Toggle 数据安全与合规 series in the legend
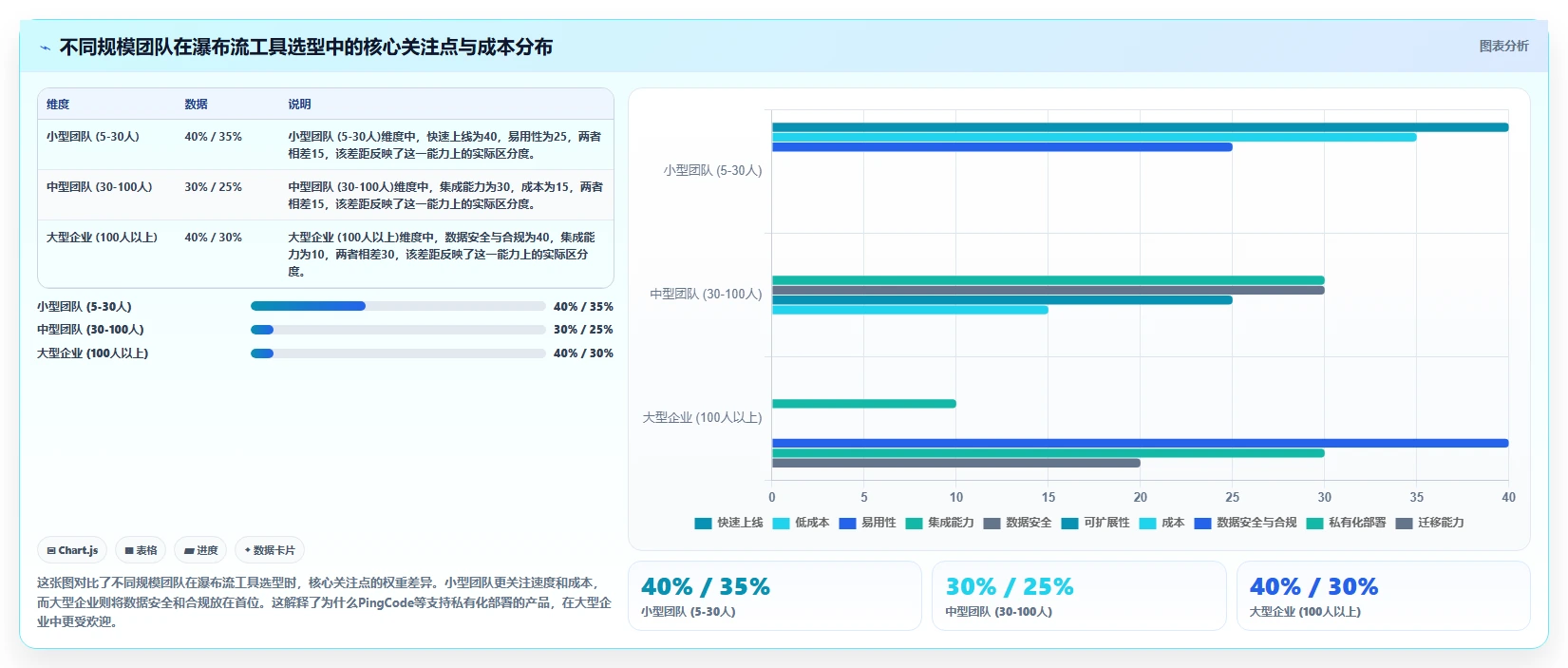This screenshot has height=668, width=1568. (1245, 523)
